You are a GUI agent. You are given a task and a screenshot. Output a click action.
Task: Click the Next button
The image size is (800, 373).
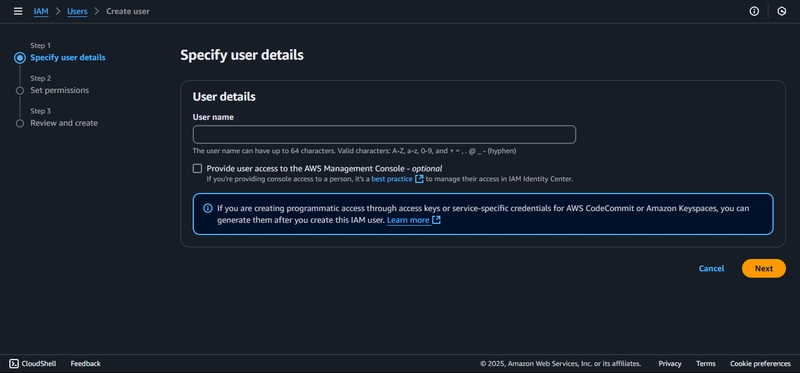(763, 268)
